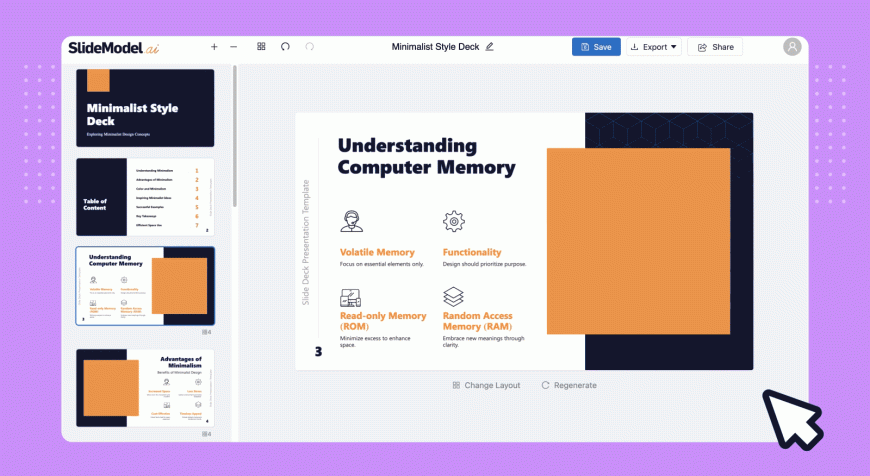Open the grid view icon in toolbar

(x=261, y=47)
